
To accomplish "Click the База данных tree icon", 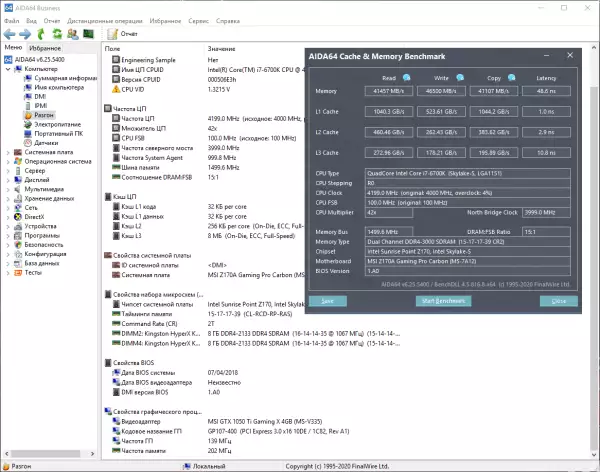I will pos(18,263).
